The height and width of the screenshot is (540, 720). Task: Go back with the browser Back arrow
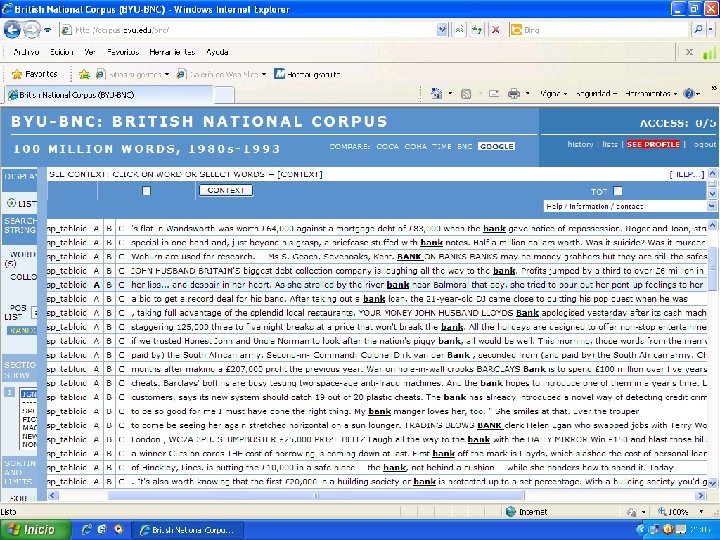tap(12, 30)
